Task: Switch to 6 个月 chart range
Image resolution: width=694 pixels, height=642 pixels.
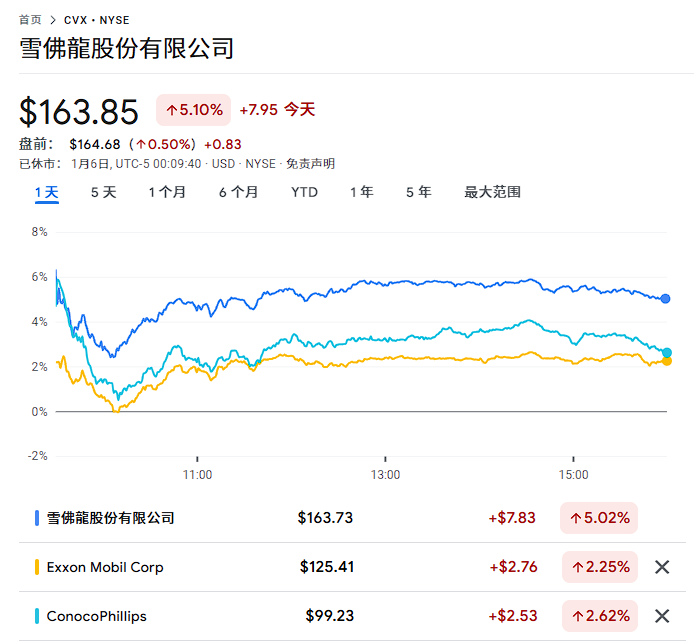Action: point(238,192)
